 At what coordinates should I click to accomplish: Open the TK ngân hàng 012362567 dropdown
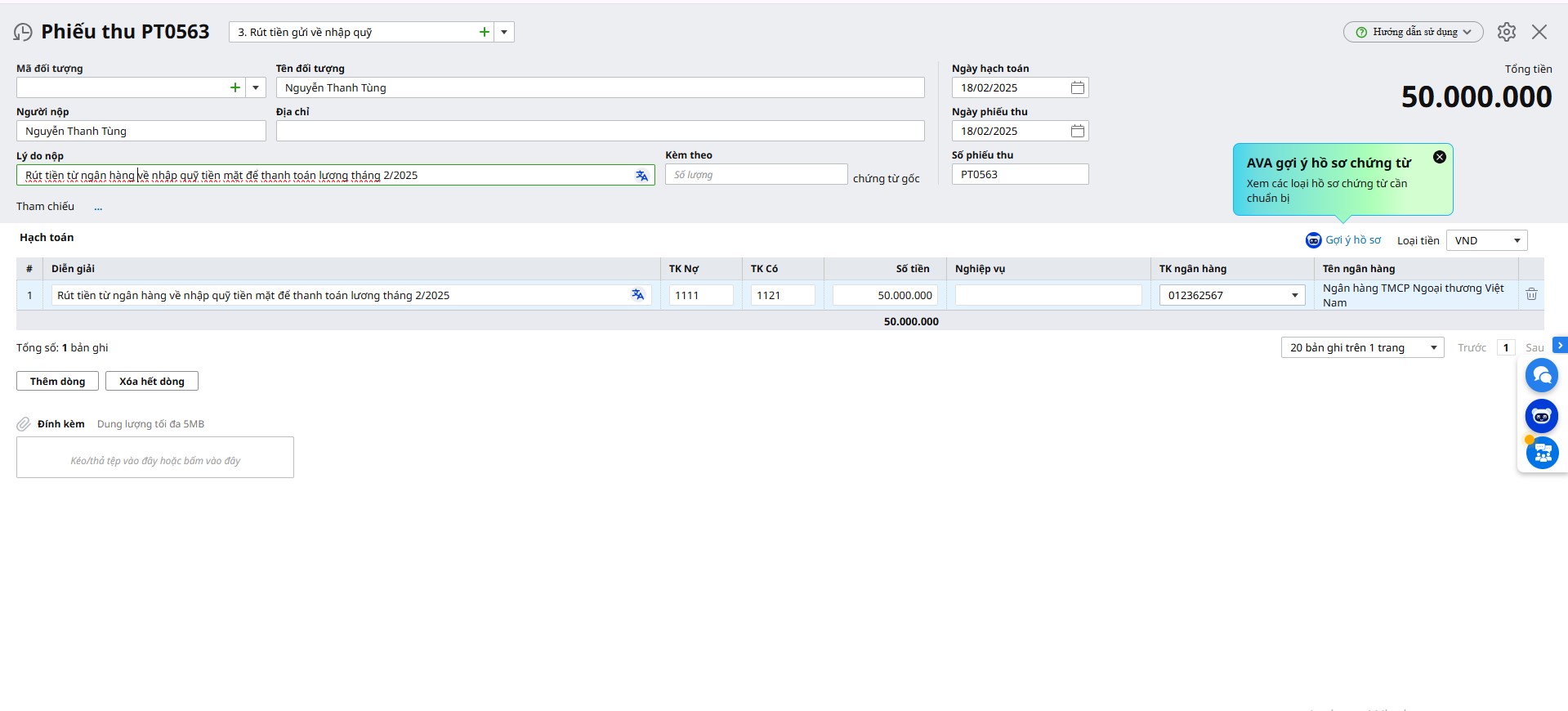click(x=1294, y=296)
